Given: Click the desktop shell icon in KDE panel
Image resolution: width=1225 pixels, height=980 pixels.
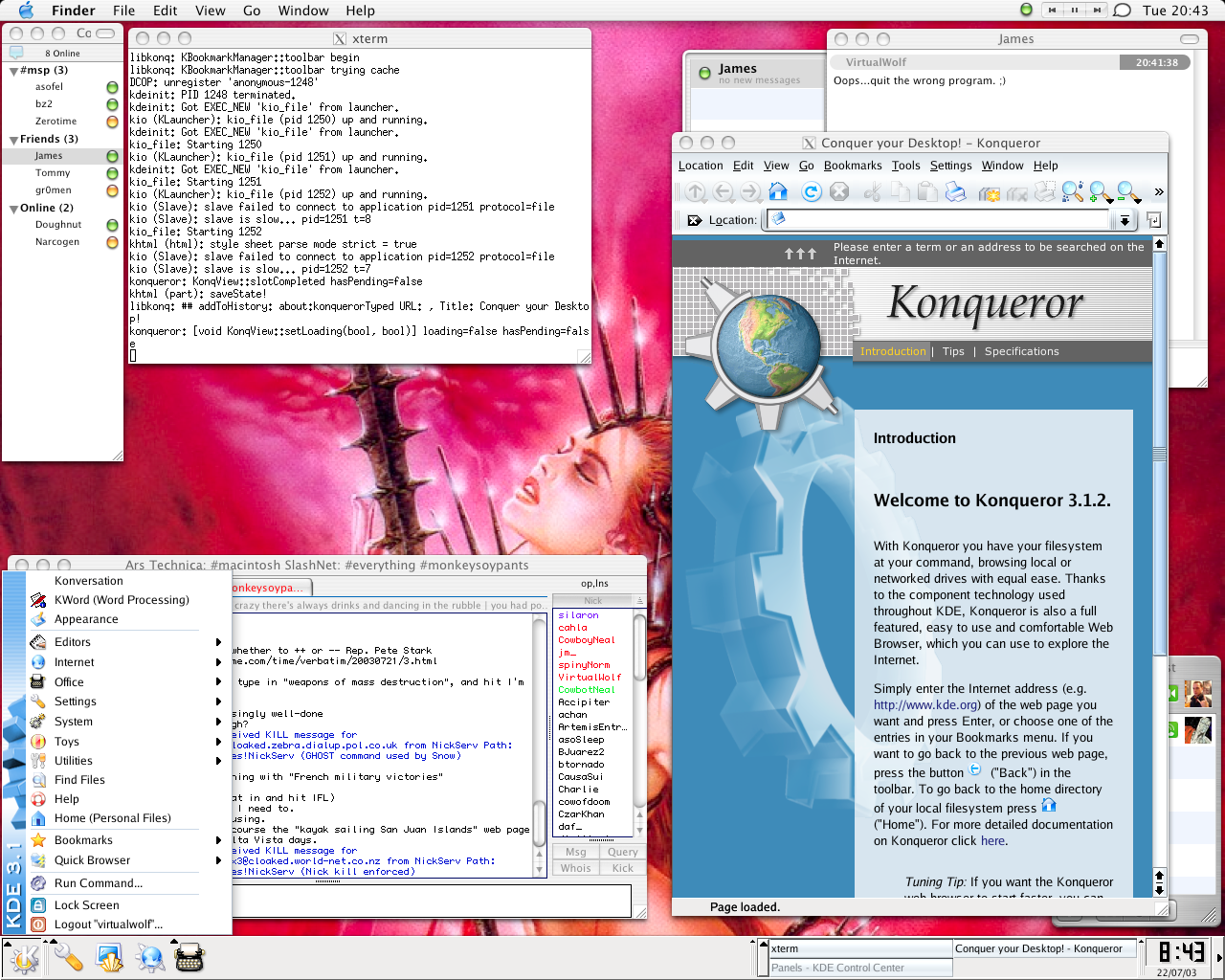Looking at the screenshot, I should (109, 957).
